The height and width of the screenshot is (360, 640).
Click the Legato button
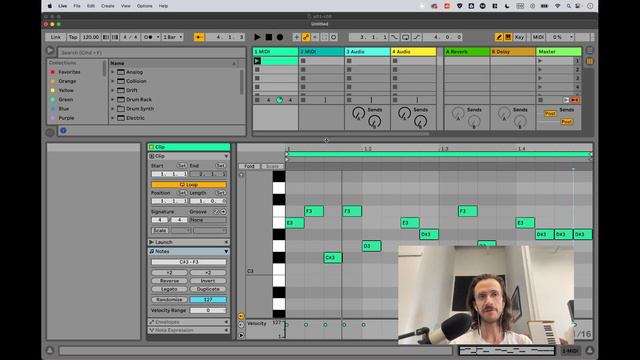pos(169,289)
